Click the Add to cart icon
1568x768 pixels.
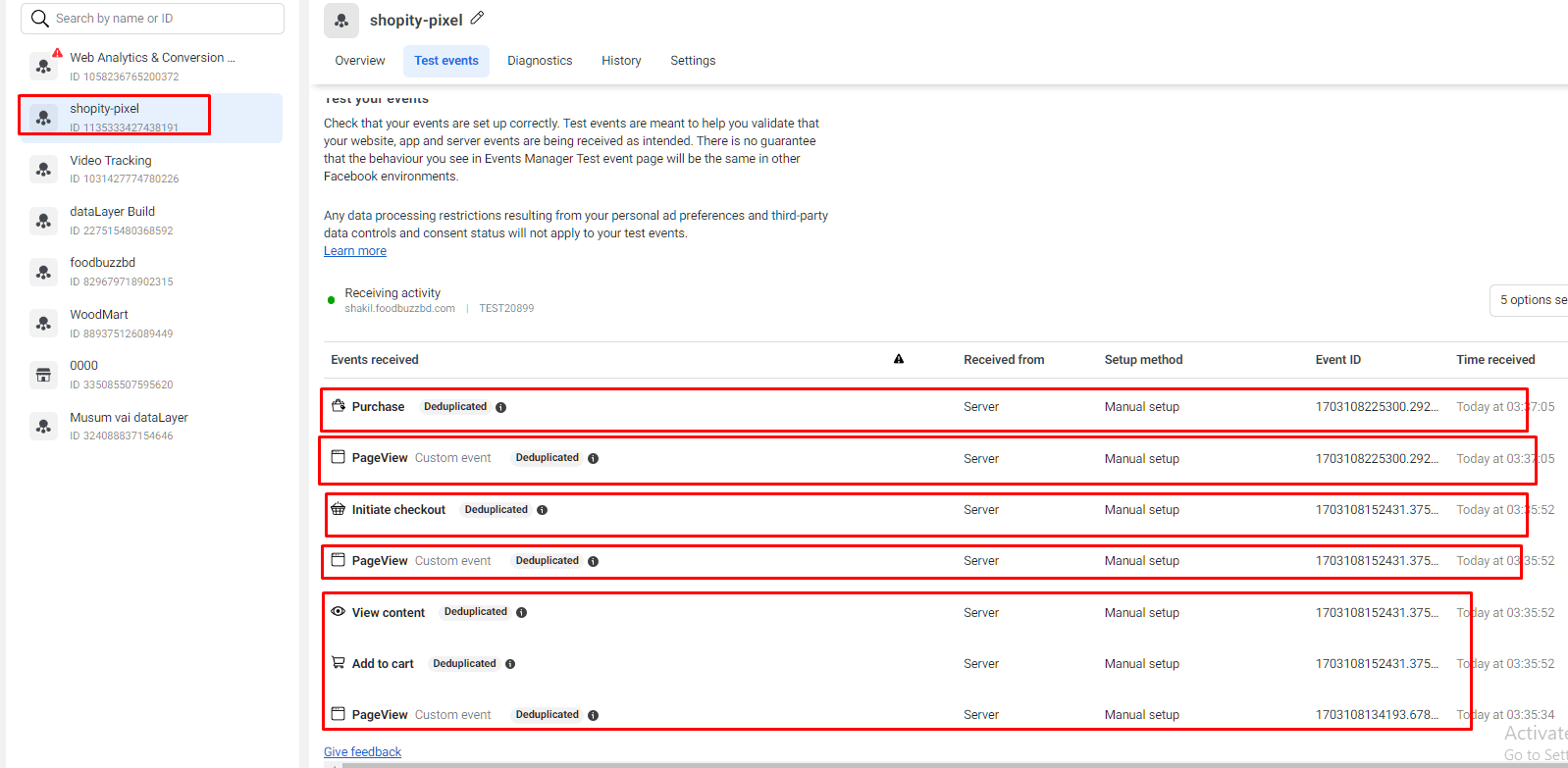[338, 663]
